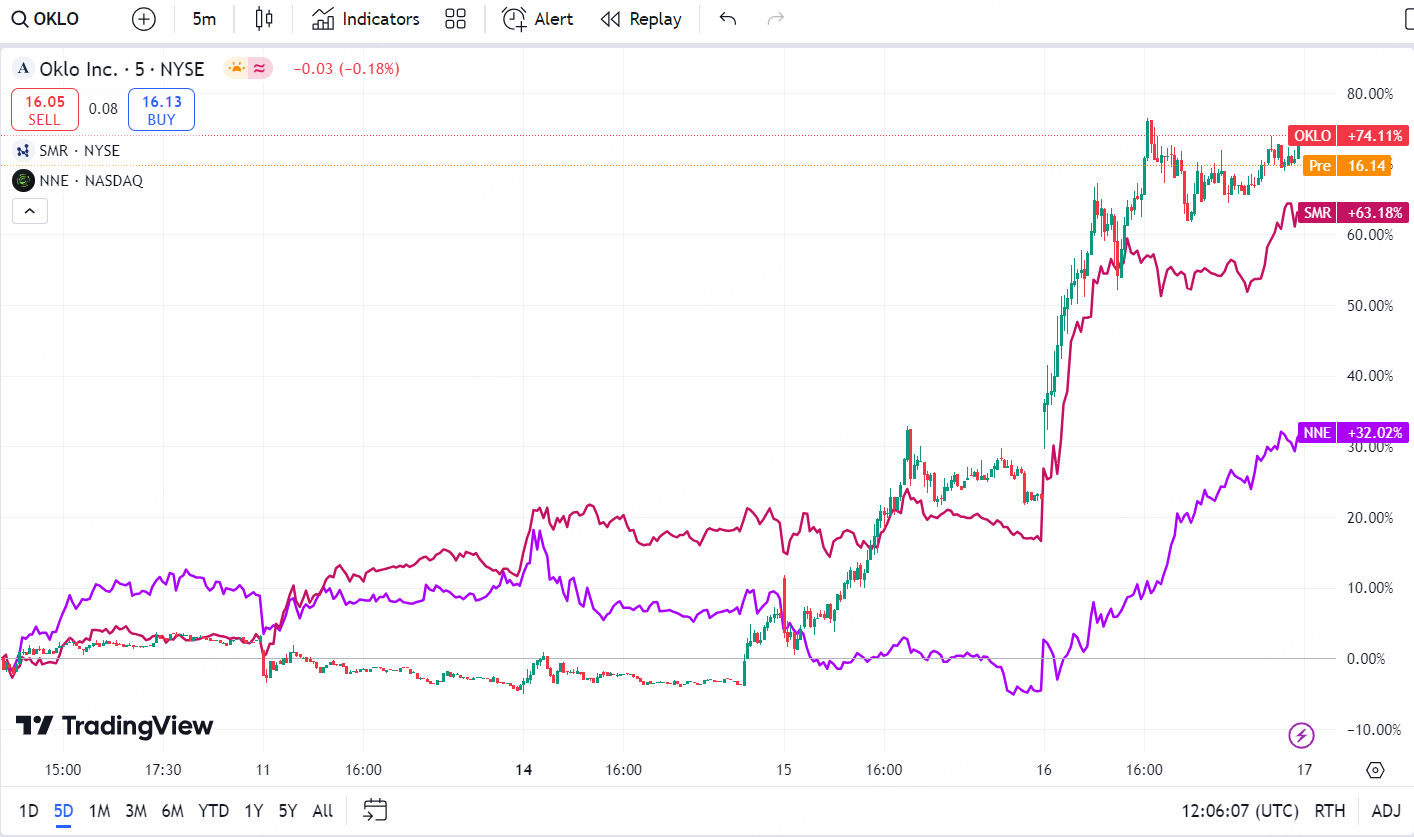Collapse the chart legend with chevron
1414x837 pixels.
click(29, 211)
